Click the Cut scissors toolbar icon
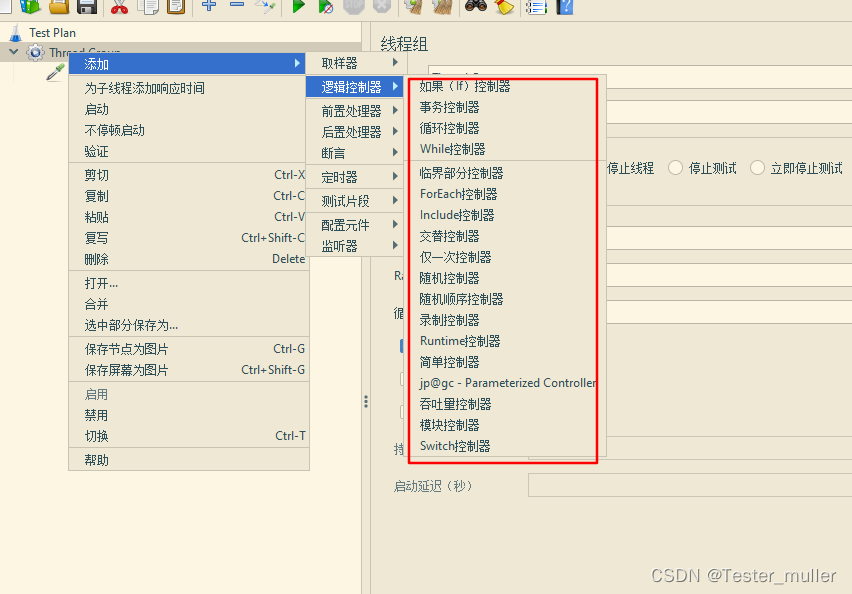852x594 pixels. click(120, 5)
